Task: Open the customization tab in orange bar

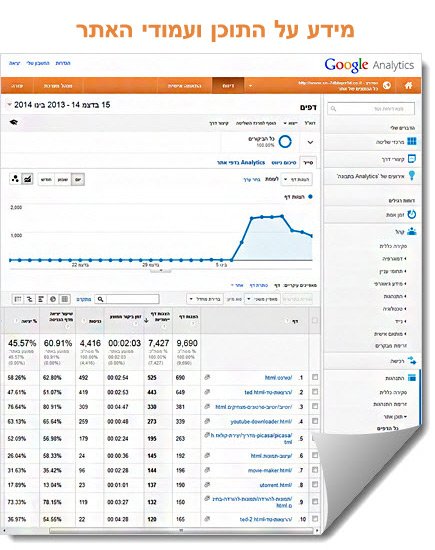Action: [184, 86]
